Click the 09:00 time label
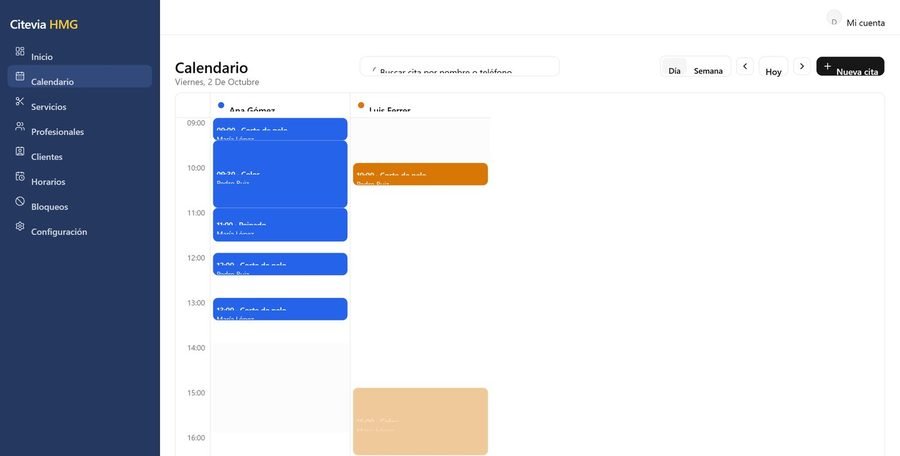 [196, 123]
